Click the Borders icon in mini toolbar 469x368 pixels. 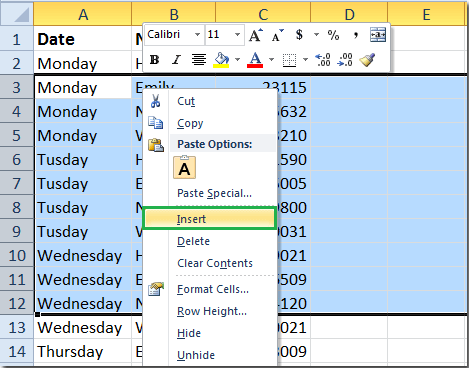[x=289, y=61]
